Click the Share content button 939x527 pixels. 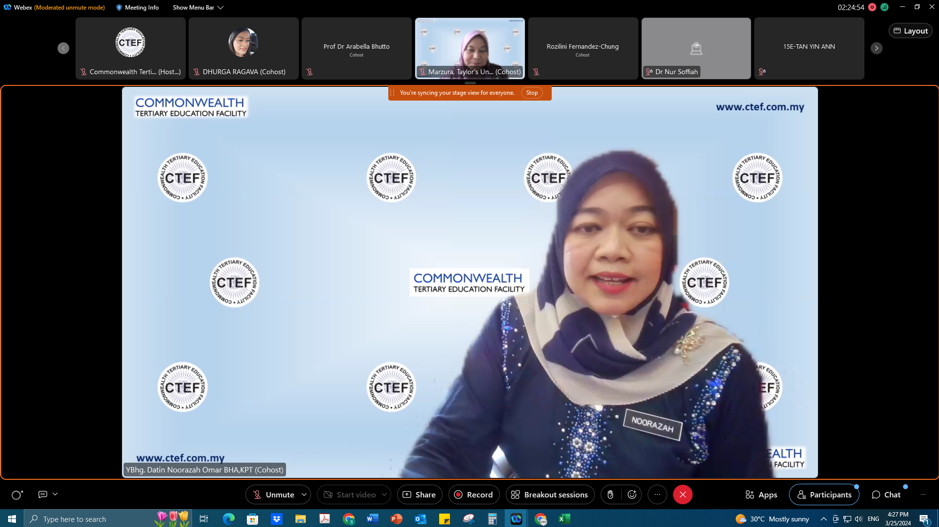tap(419, 495)
